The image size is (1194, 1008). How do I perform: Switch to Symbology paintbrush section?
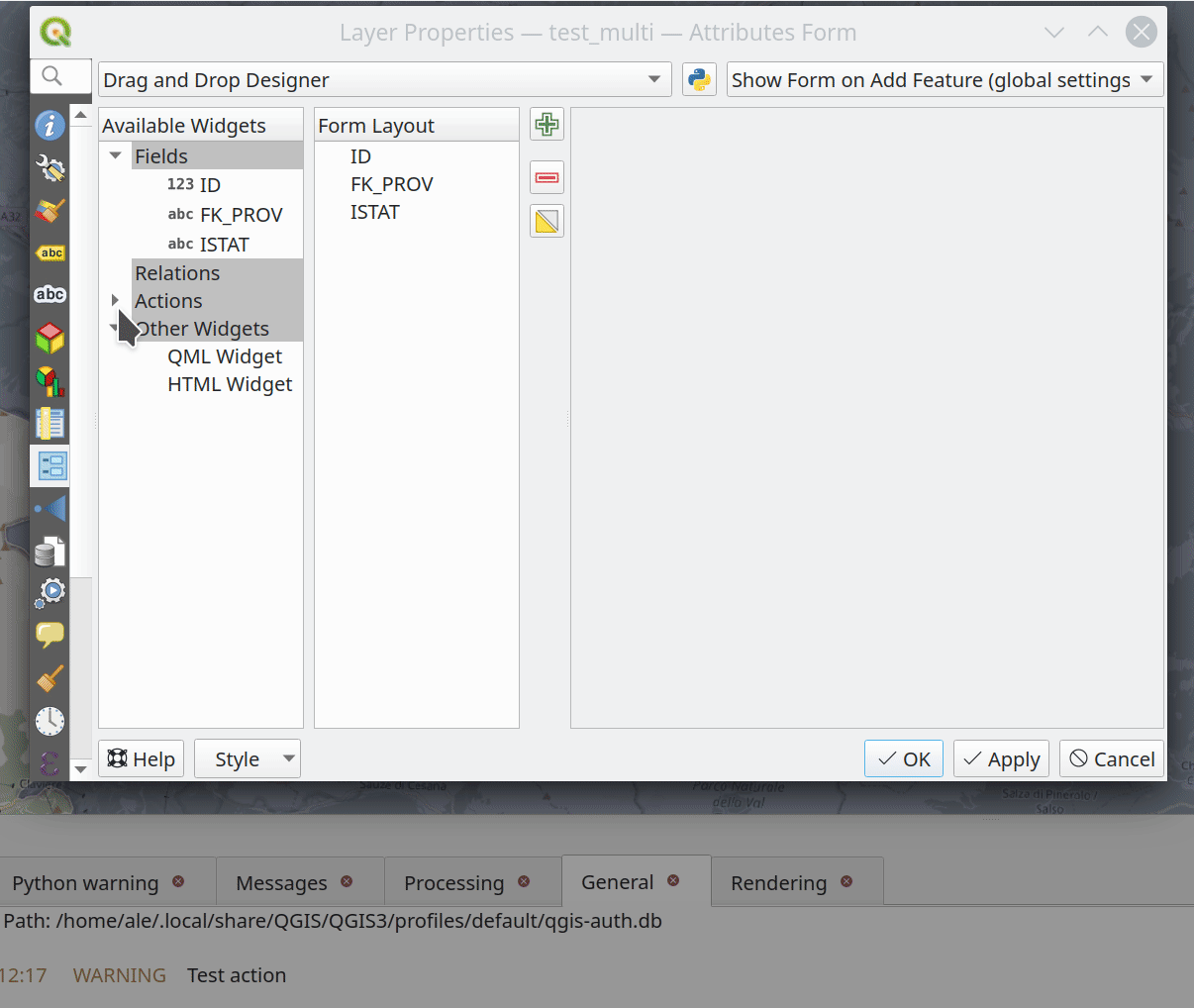50,210
